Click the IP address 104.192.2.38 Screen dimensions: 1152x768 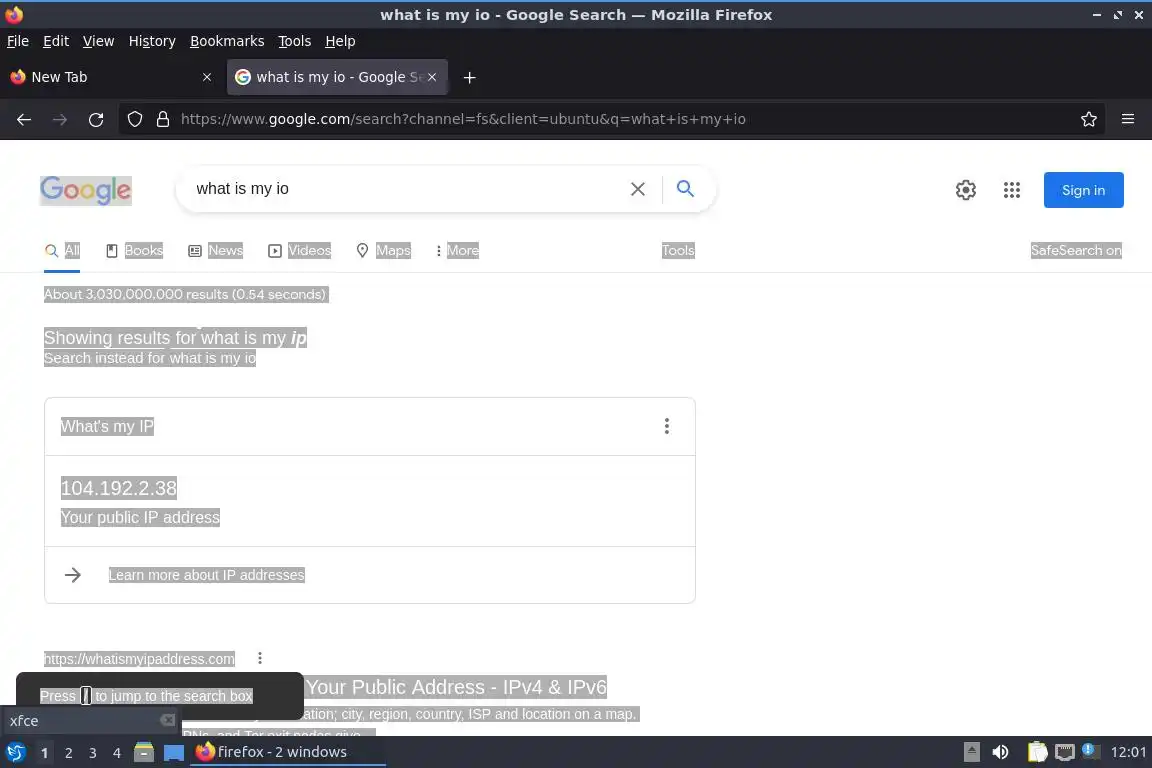pyautogui.click(x=118, y=489)
